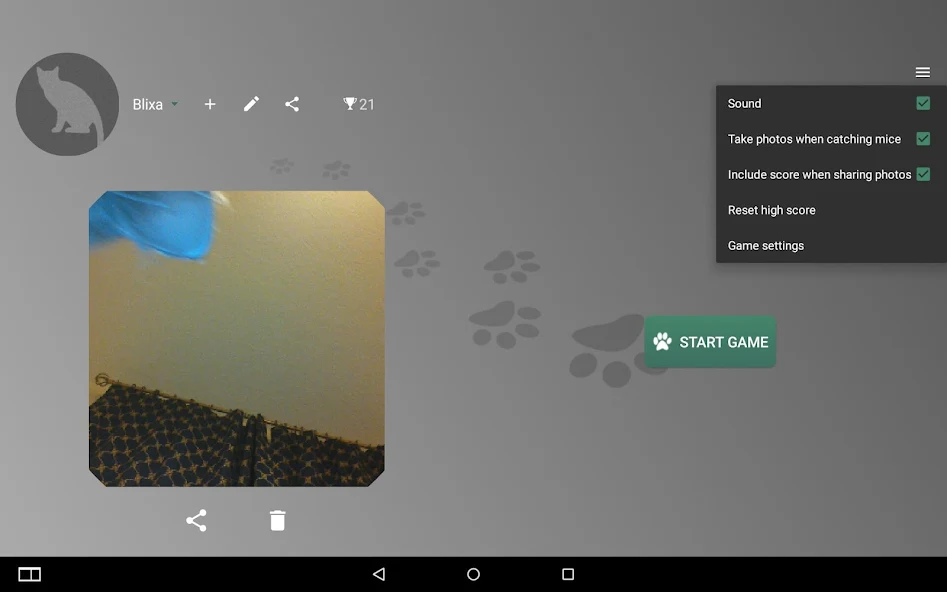Open the captured cat photo thumbnail

pyautogui.click(x=236, y=338)
